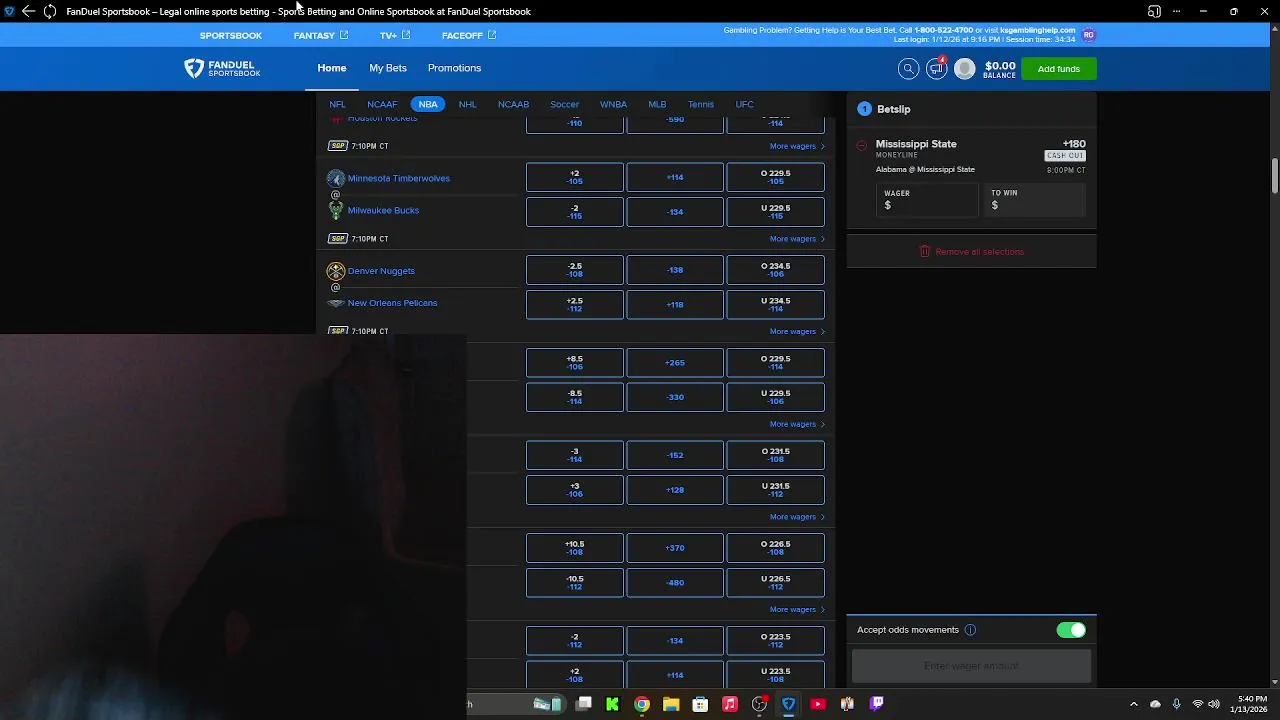This screenshot has height=720, width=1280.
Task: Open the green Kick app in taskbar
Action: [x=612, y=704]
